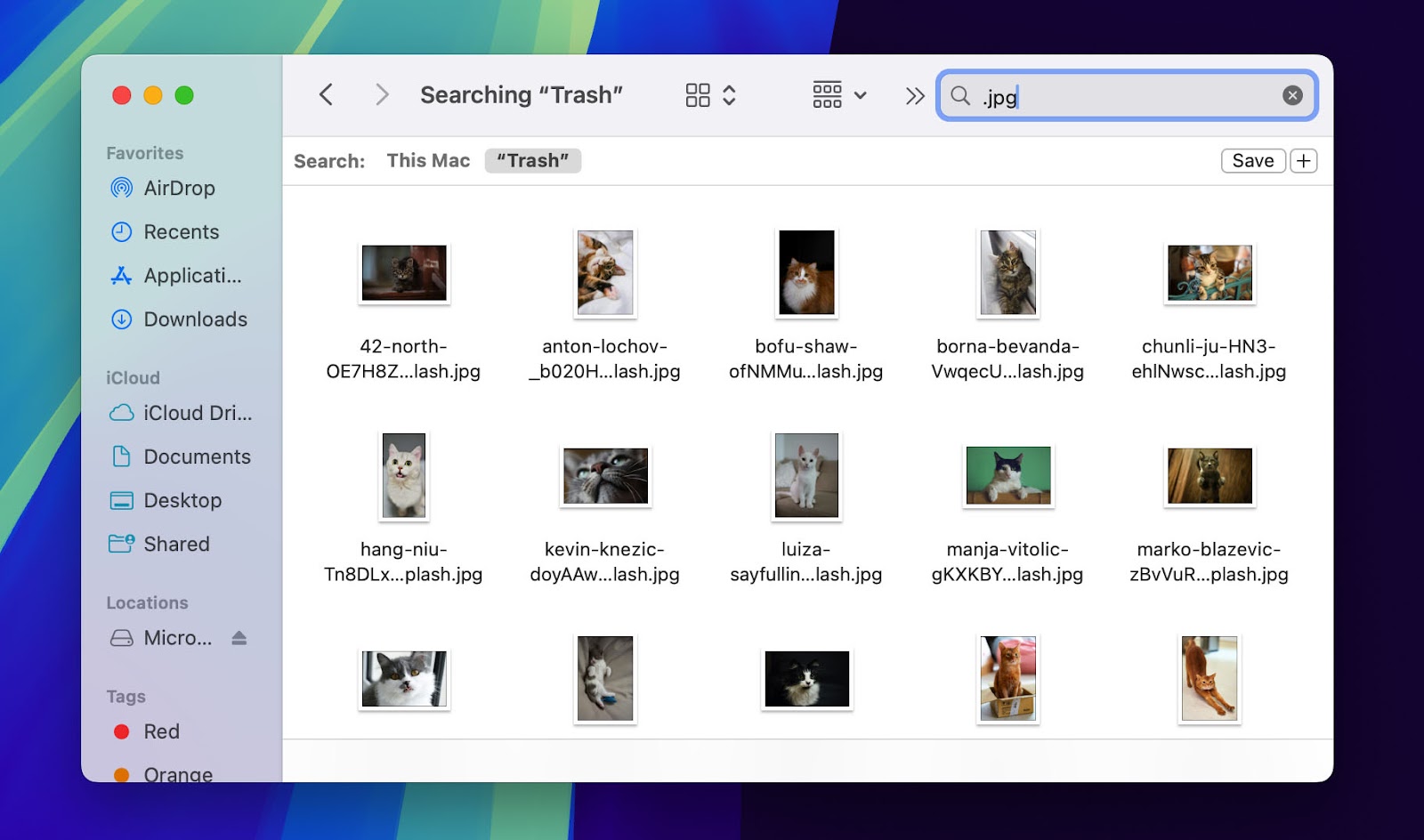Set search scope to "Trash"
The height and width of the screenshot is (840, 1424).
coord(532,160)
